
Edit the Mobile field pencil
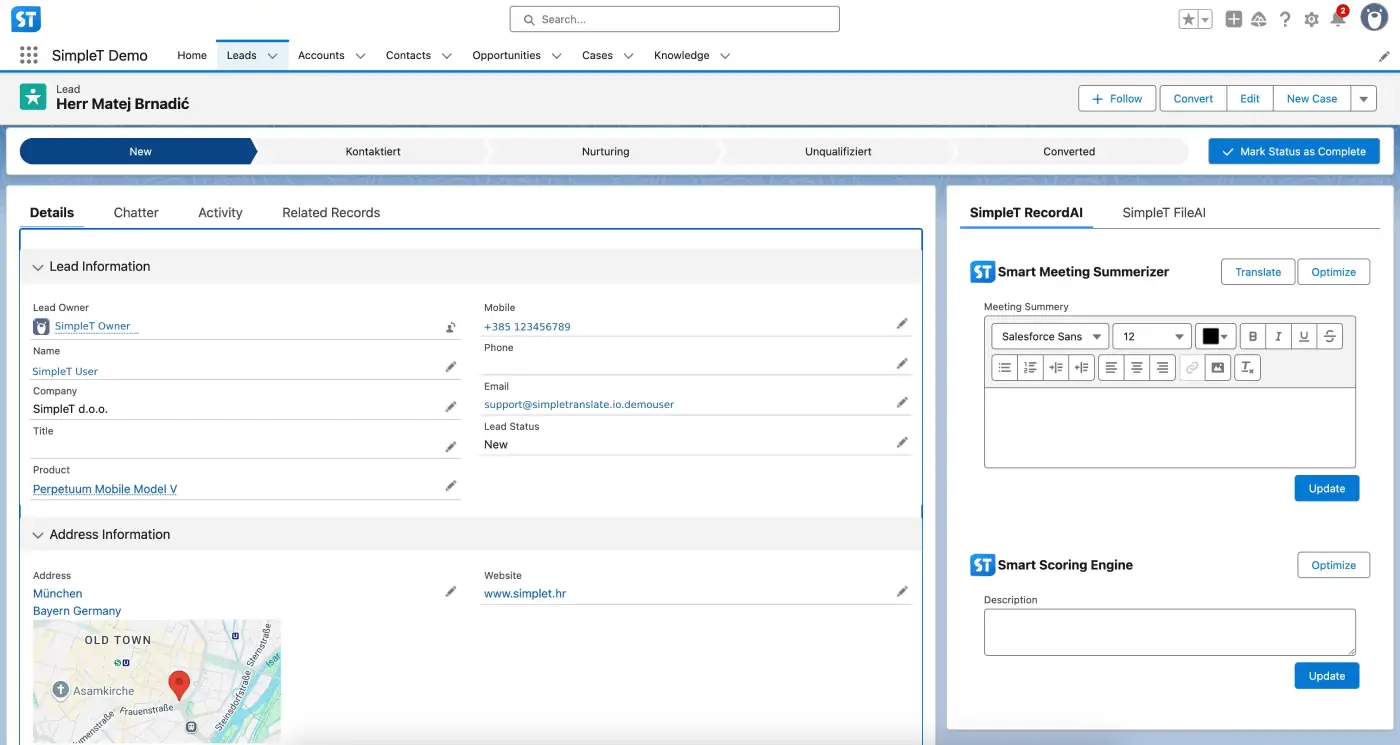pyautogui.click(x=902, y=323)
